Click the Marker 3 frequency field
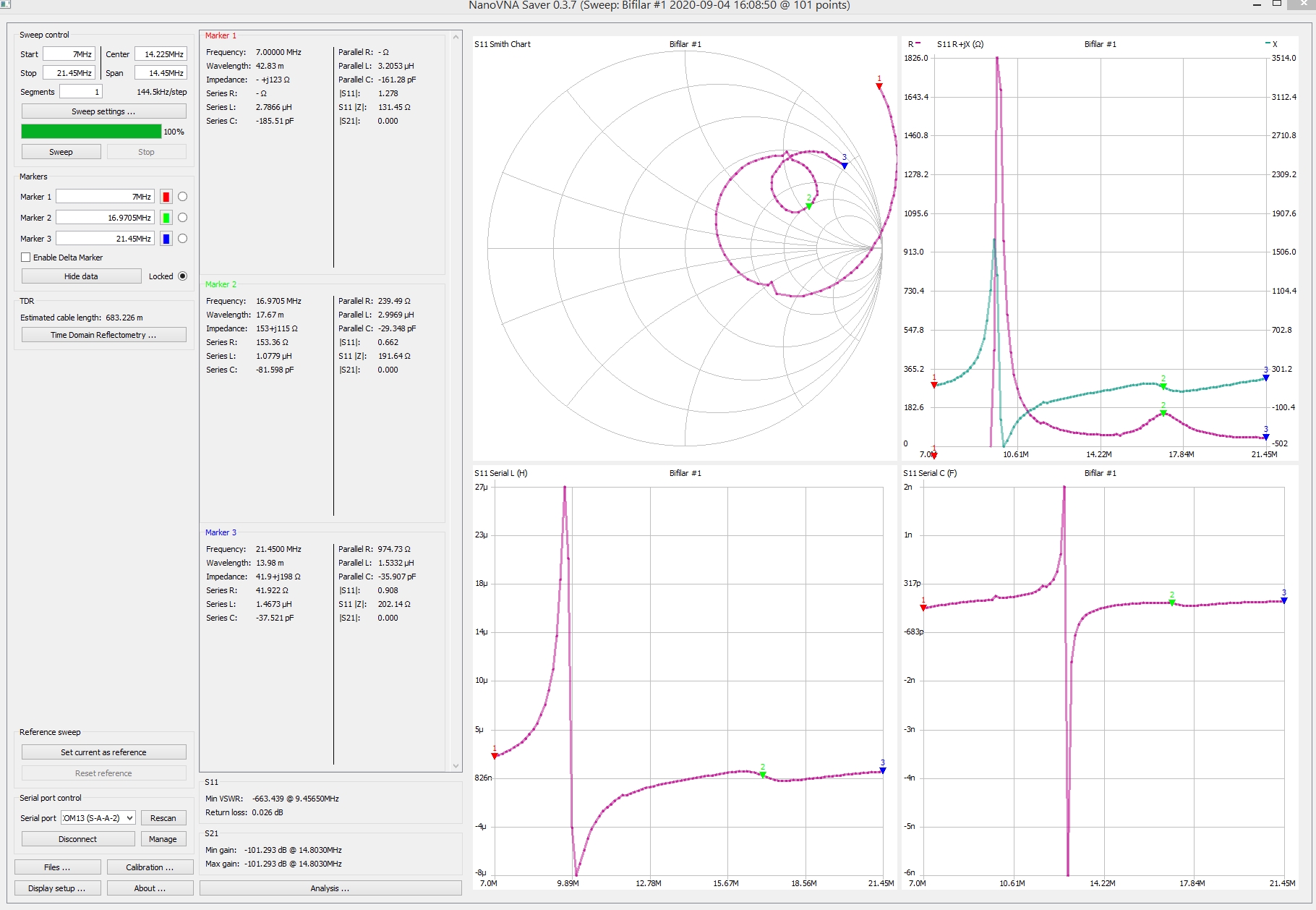This screenshot has width=1316, height=910. pos(106,239)
